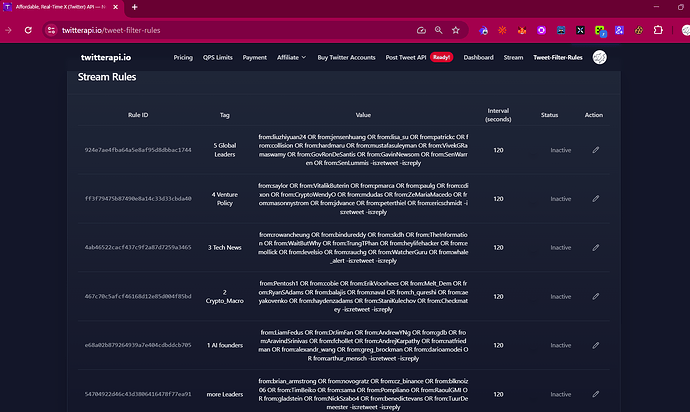This screenshot has width=690, height=412.
Task: Click the address bar URL
Action: (x=111, y=30)
